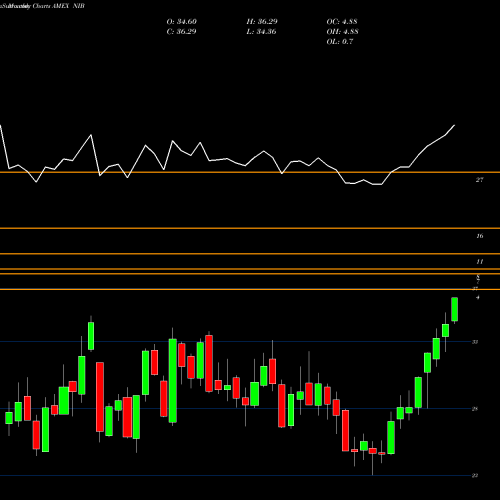Image resolution: width=500 pixels, height=500 pixels.
Task: Select the last green candlestick on the chart
Action: (454, 309)
